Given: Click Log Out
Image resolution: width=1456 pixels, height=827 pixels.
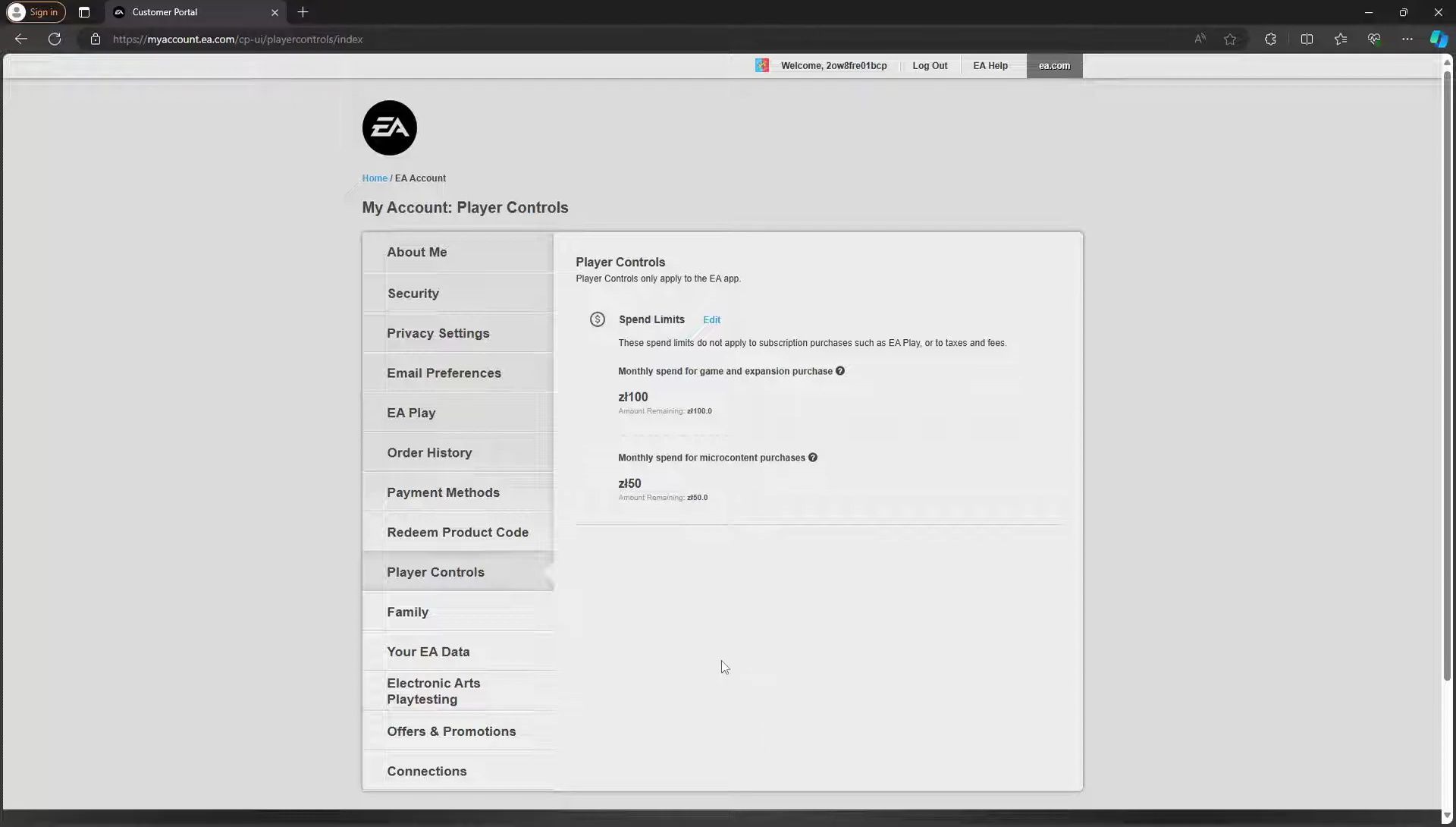Looking at the screenshot, I should coord(930,65).
